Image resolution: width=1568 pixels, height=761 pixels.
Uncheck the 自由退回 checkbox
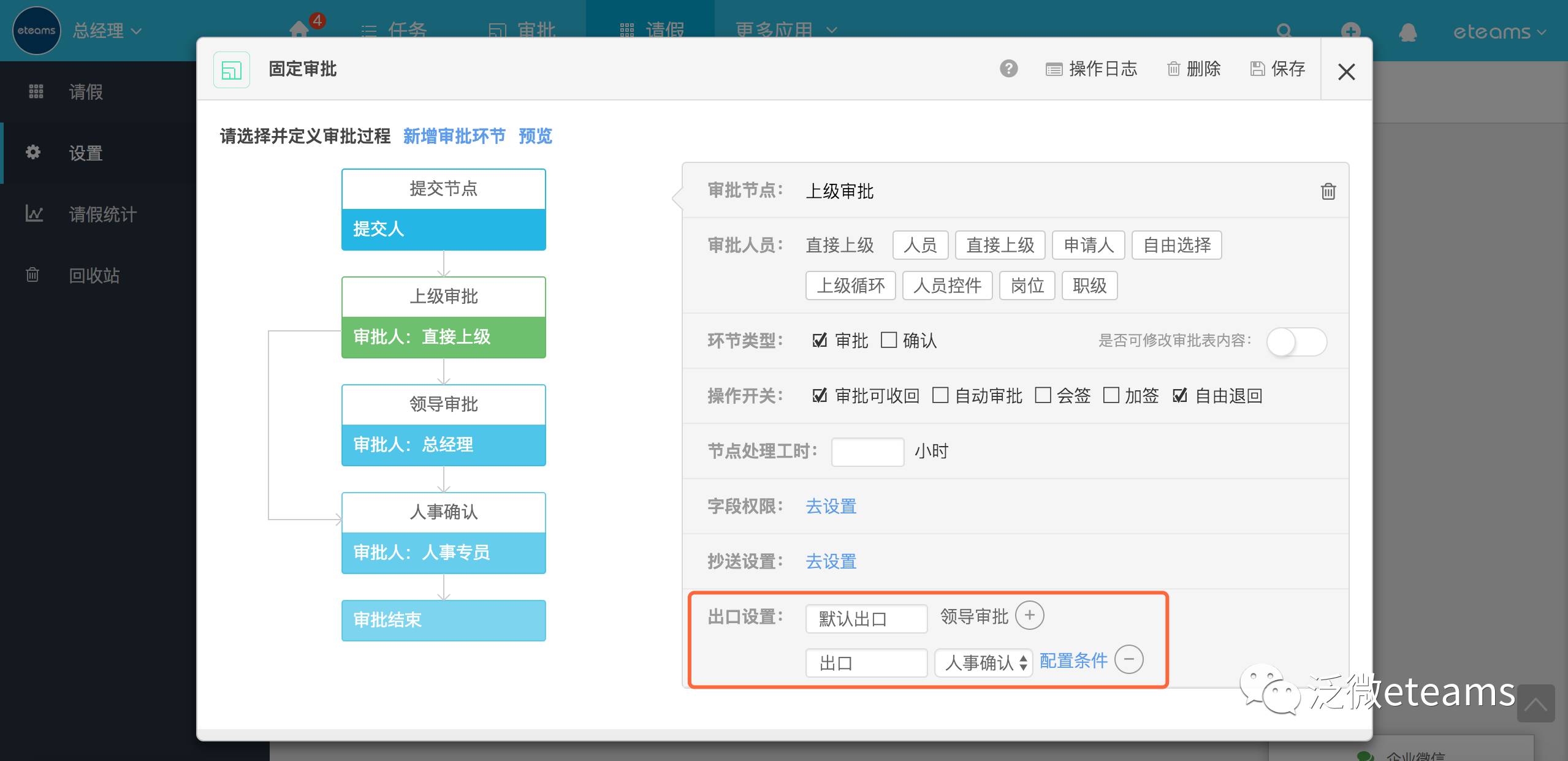(x=1179, y=395)
